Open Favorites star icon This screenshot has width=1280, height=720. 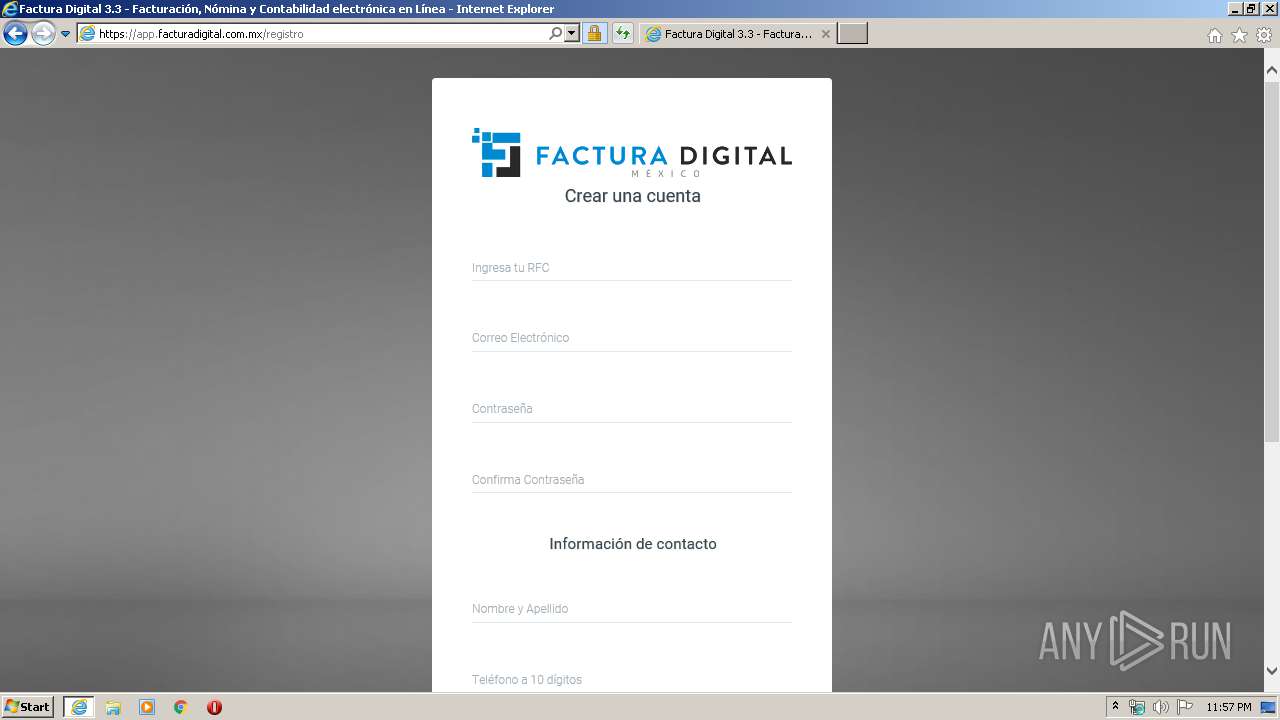(1239, 35)
